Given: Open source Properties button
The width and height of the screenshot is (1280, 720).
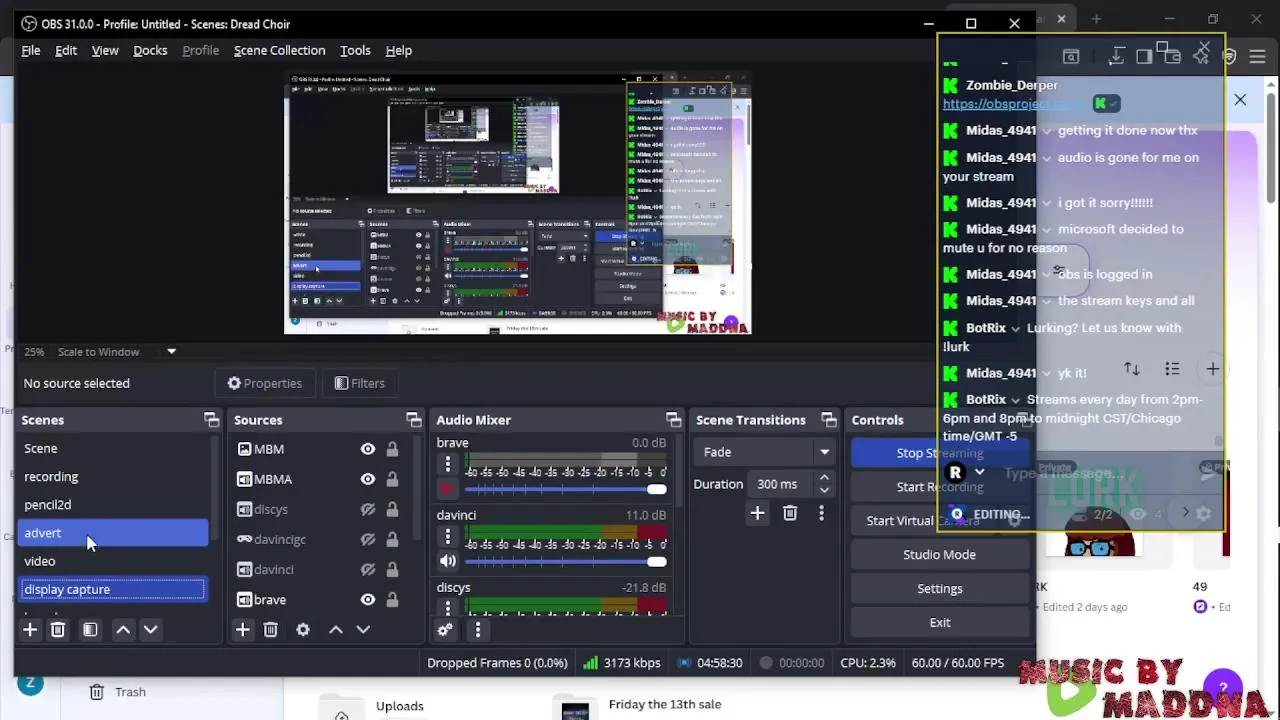Looking at the screenshot, I should tap(265, 383).
